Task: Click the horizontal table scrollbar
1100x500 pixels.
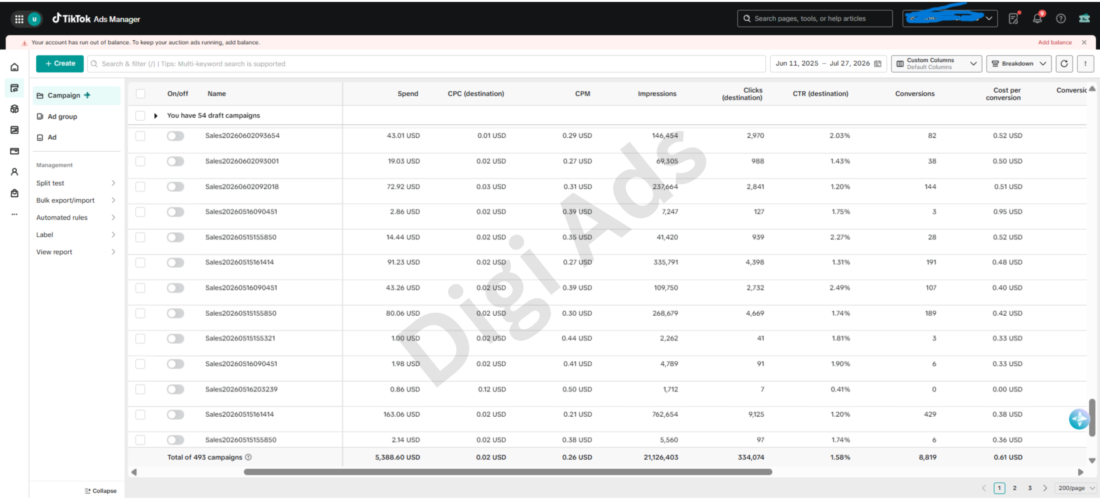Action: (x=508, y=472)
